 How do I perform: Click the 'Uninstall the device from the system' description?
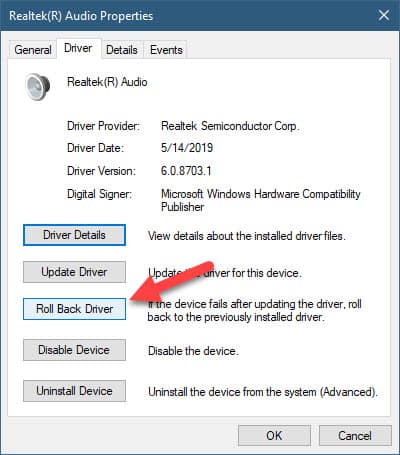pos(263,392)
